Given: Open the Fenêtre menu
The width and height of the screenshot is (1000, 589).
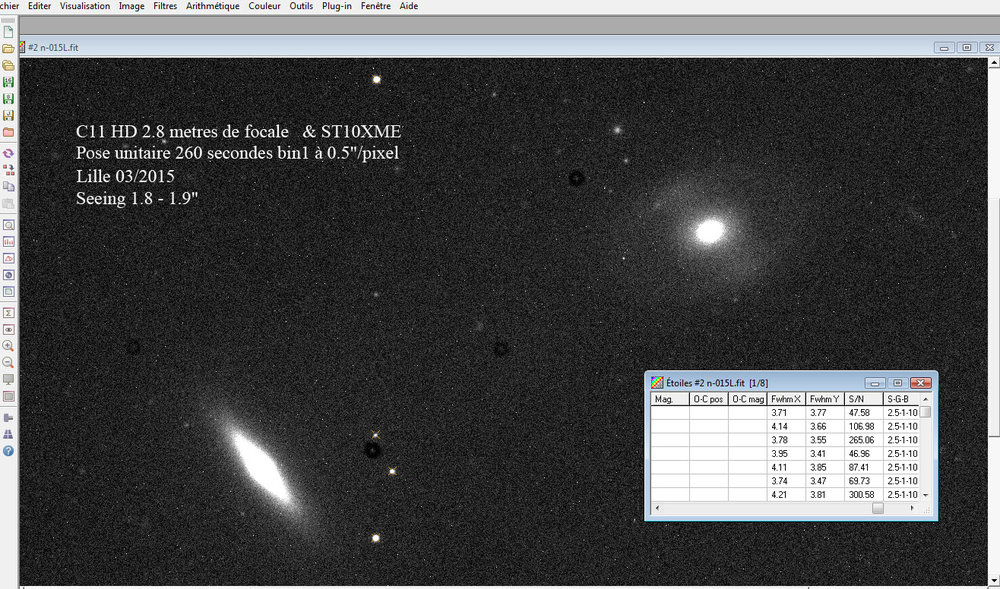Looking at the screenshot, I should (376, 6).
